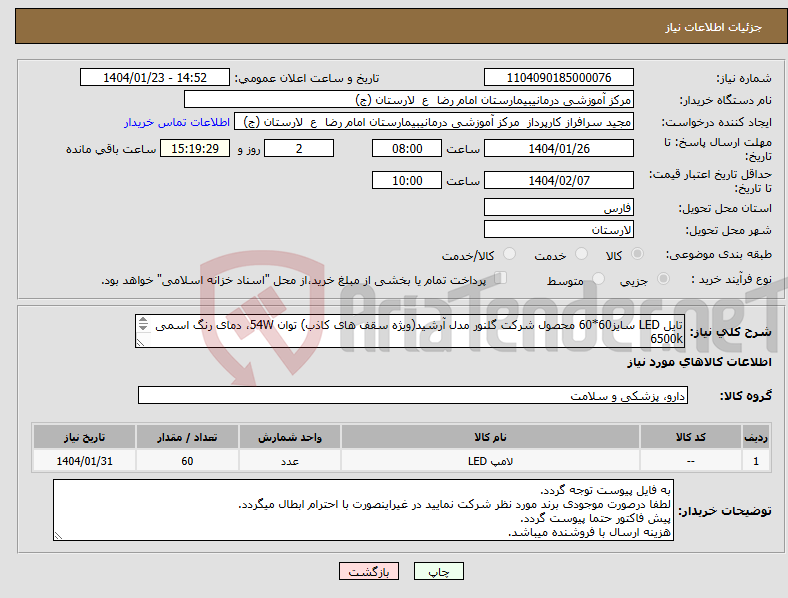This screenshot has height=598, width=788.
Task: Click the response deadline date 1404/01/26
Action: point(558,148)
